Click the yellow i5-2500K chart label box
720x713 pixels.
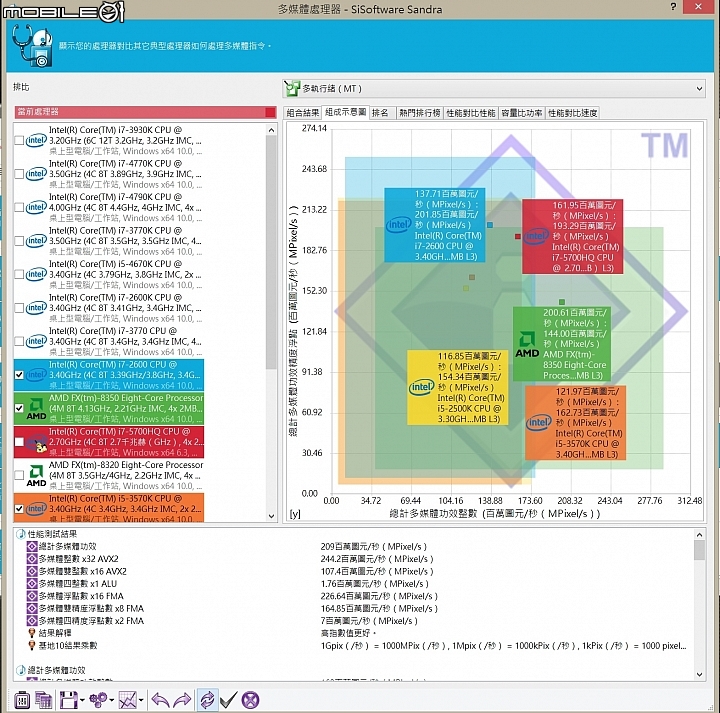pos(457,387)
